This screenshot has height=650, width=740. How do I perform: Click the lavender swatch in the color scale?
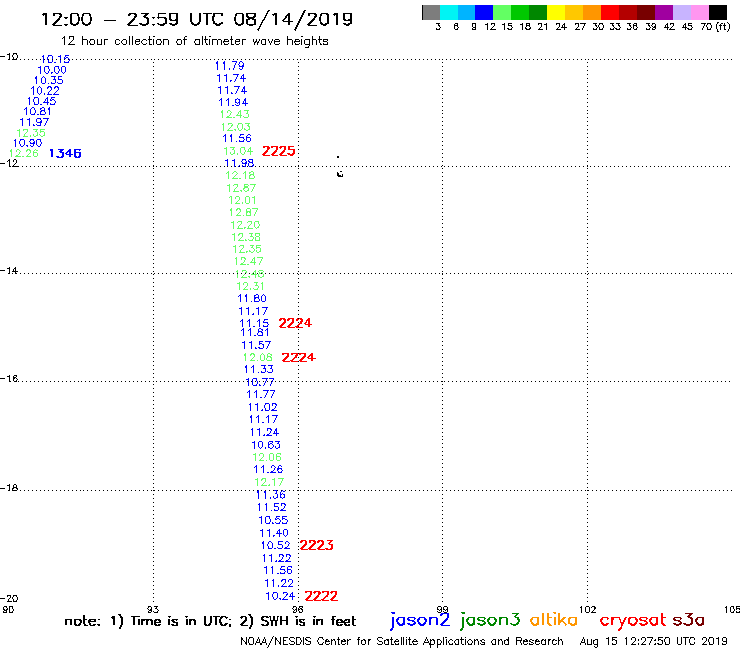(682, 12)
